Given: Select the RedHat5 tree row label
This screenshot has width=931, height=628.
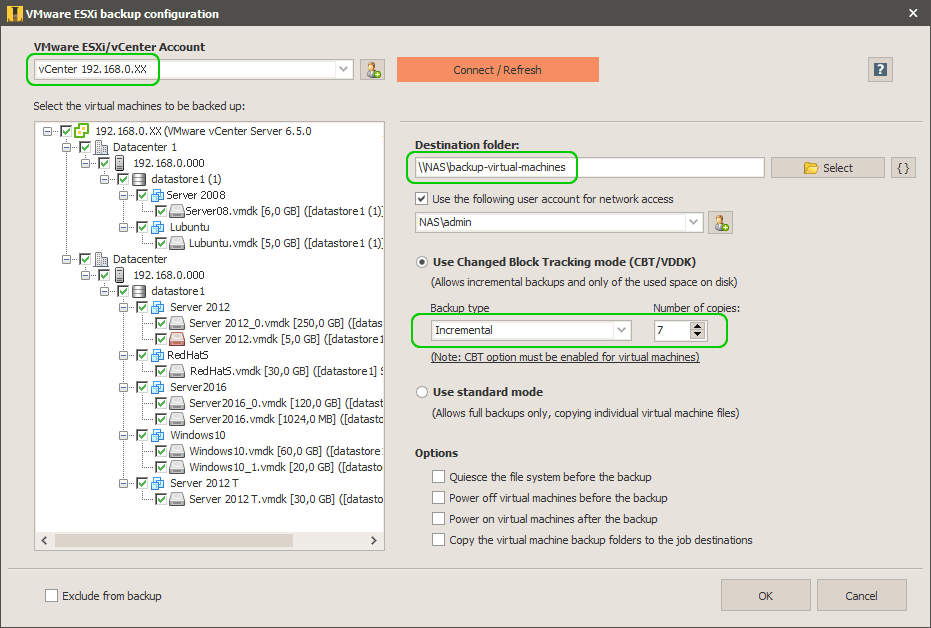Looking at the screenshot, I should point(188,355).
